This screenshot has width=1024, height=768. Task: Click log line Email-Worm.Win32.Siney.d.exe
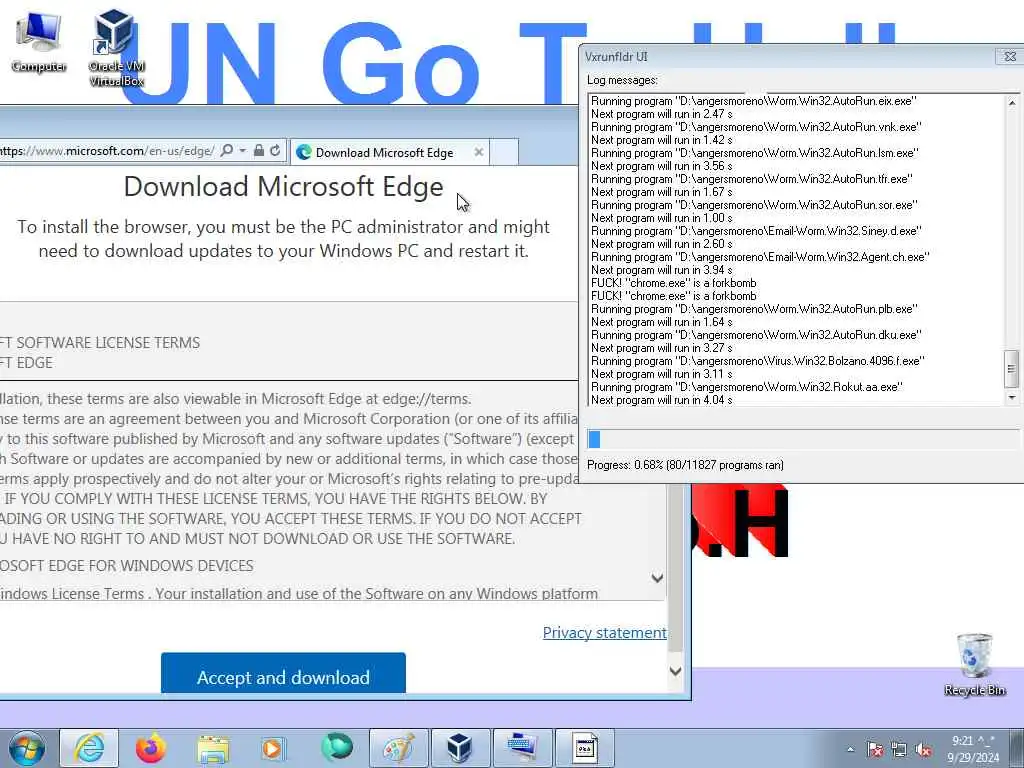pos(756,231)
